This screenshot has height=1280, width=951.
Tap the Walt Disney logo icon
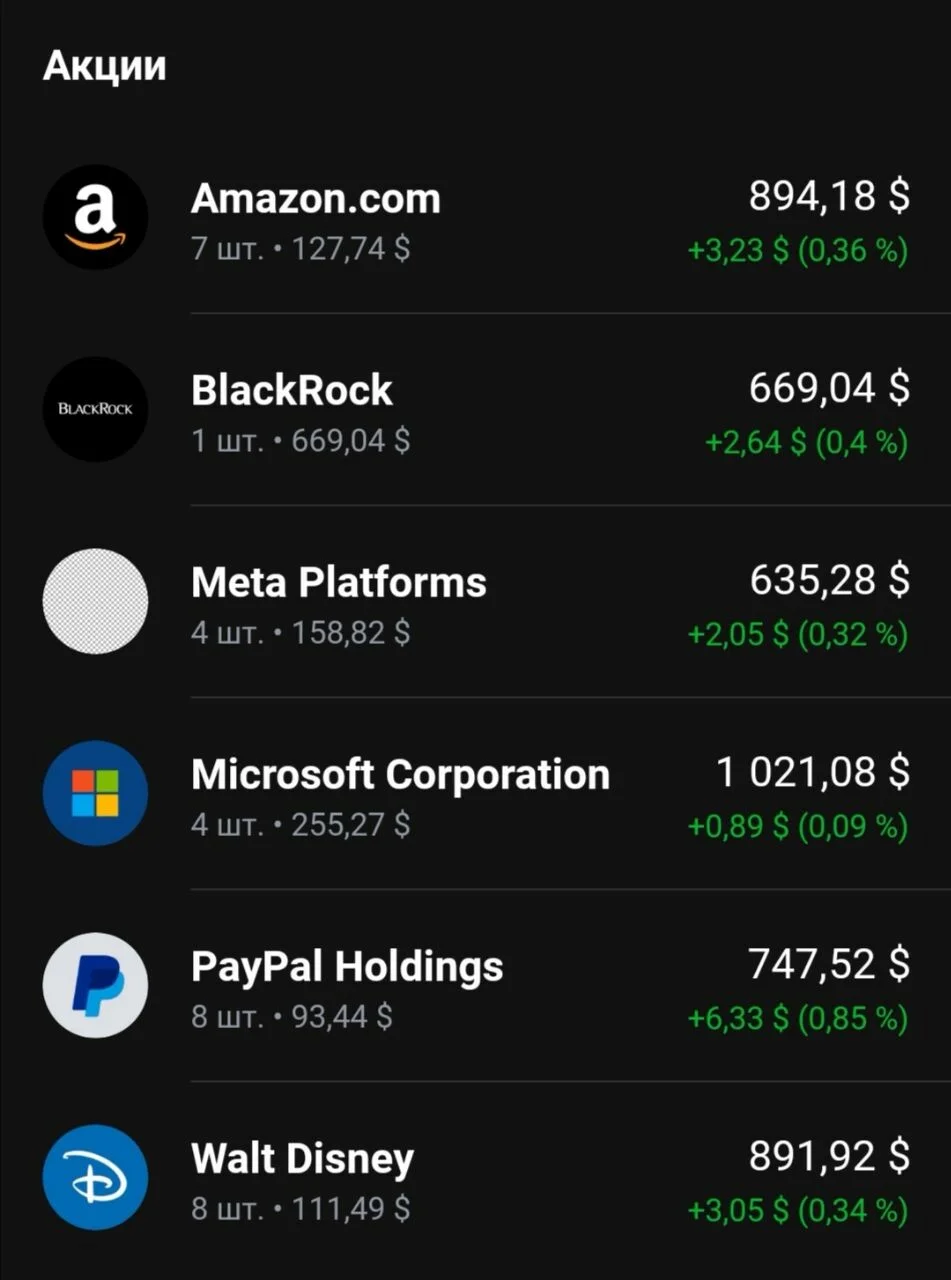click(x=95, y=1177)
